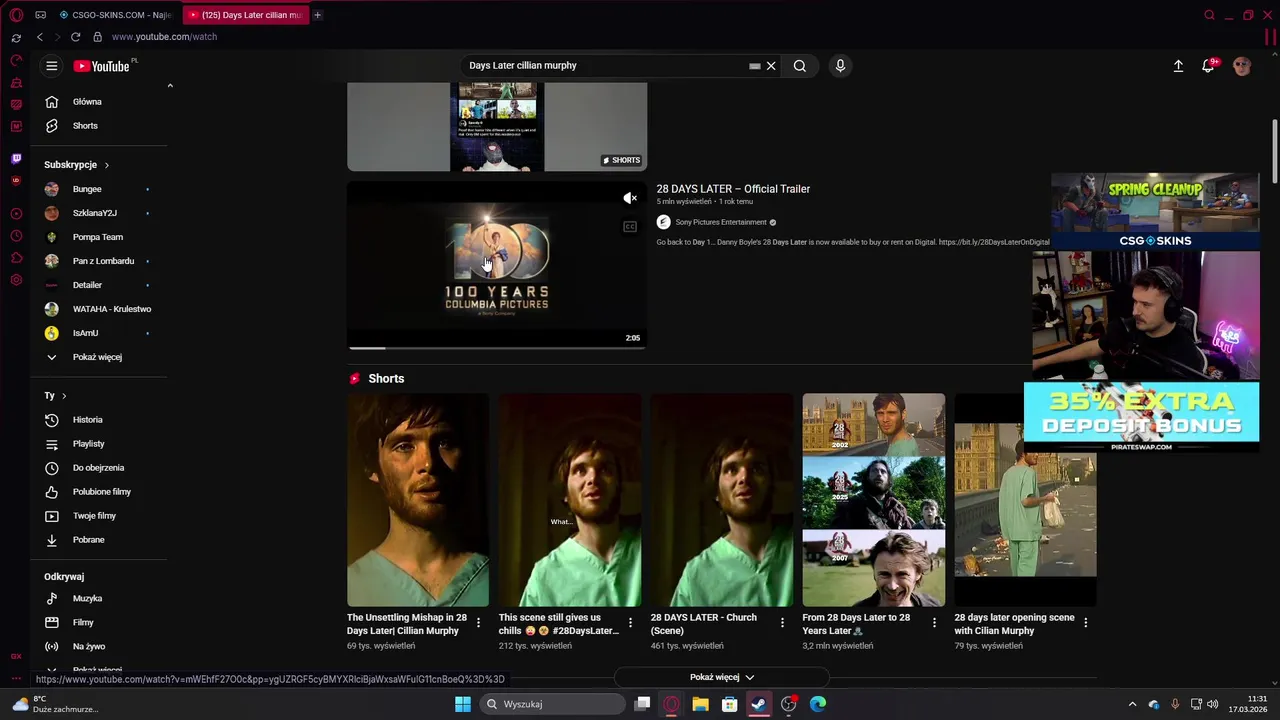Screen dimensions: 1280x720
Task: Click the Wyszukaj taskbar search field
Action: [x=553, y=704]
